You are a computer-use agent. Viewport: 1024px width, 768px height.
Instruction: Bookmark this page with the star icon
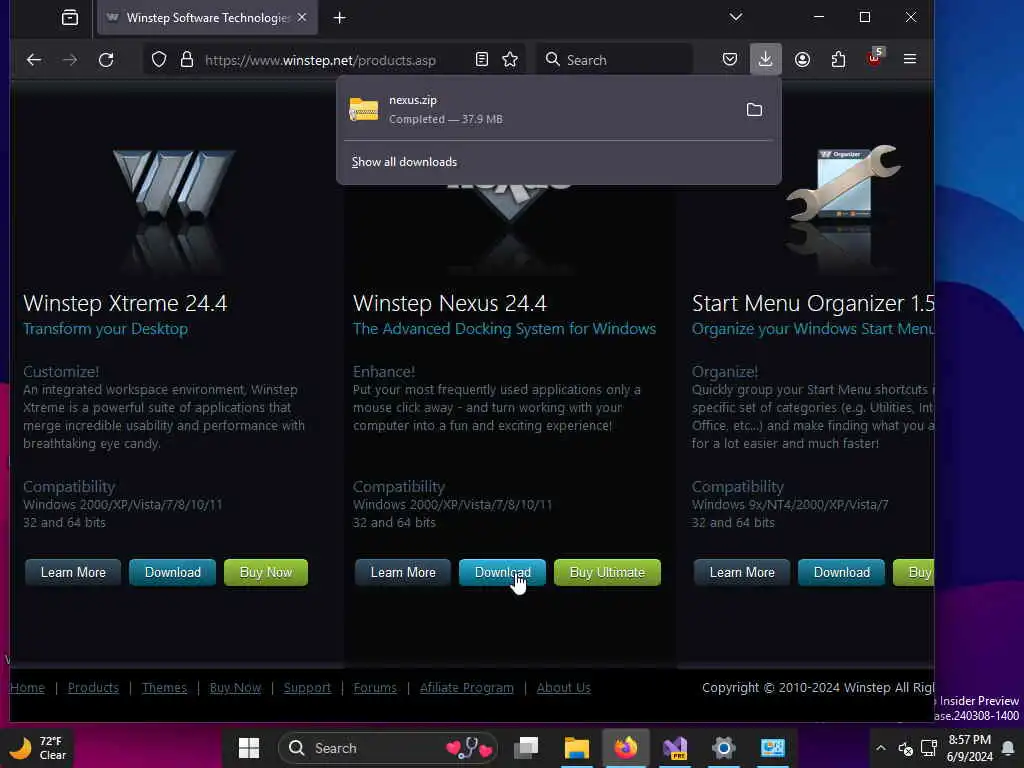510,60
